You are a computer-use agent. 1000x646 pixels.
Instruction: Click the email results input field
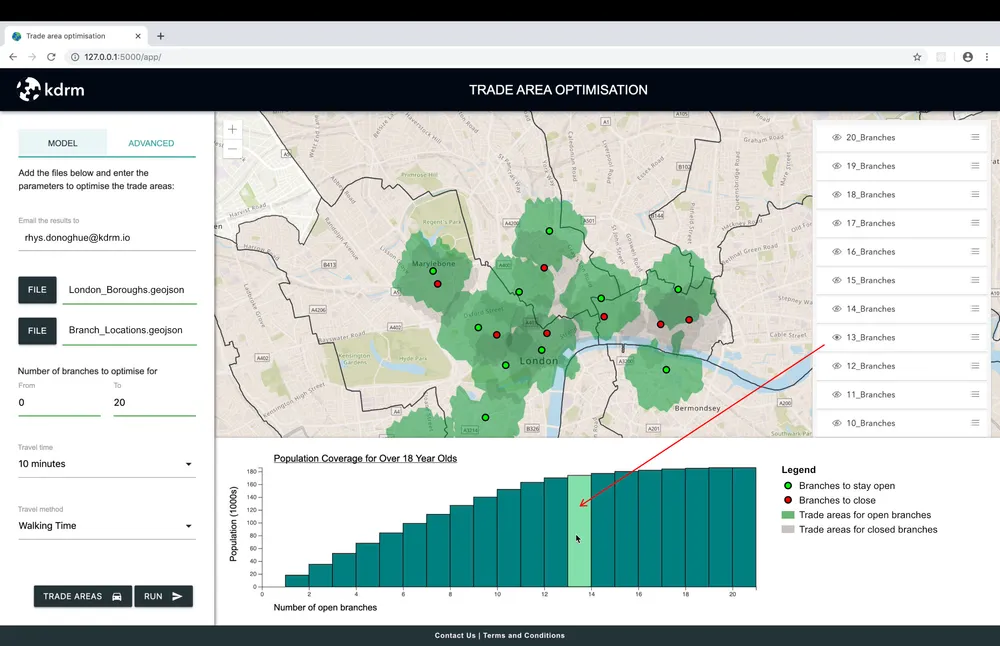coord(107,239)
